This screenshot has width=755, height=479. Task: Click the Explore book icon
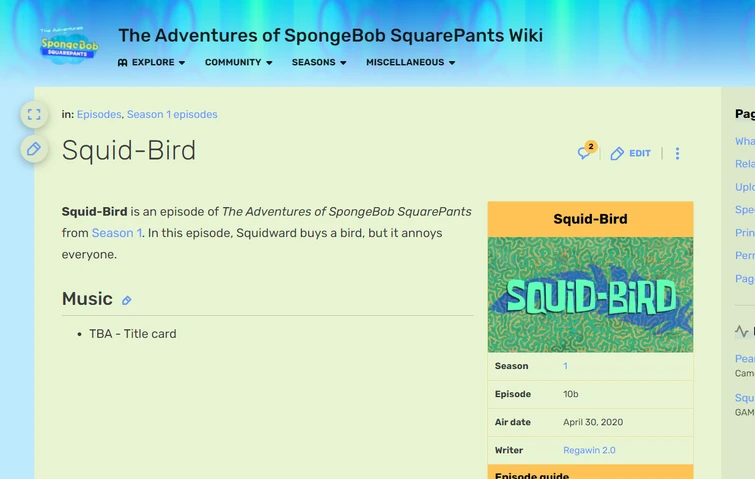123,63
